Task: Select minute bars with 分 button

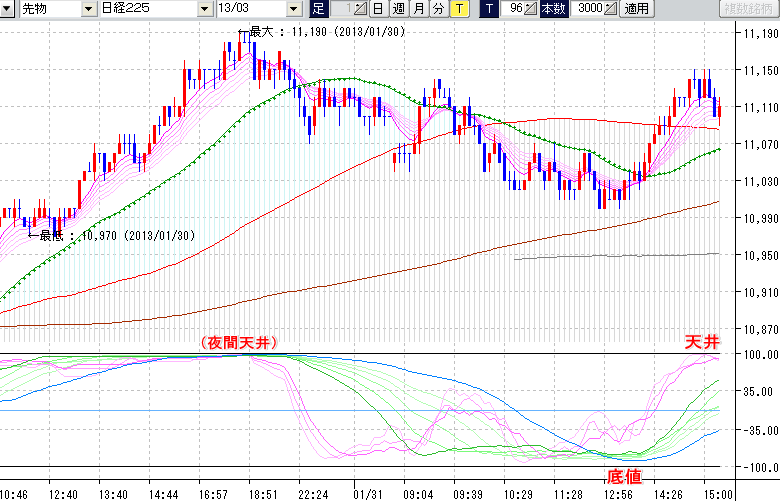Action: coord(438,9)
